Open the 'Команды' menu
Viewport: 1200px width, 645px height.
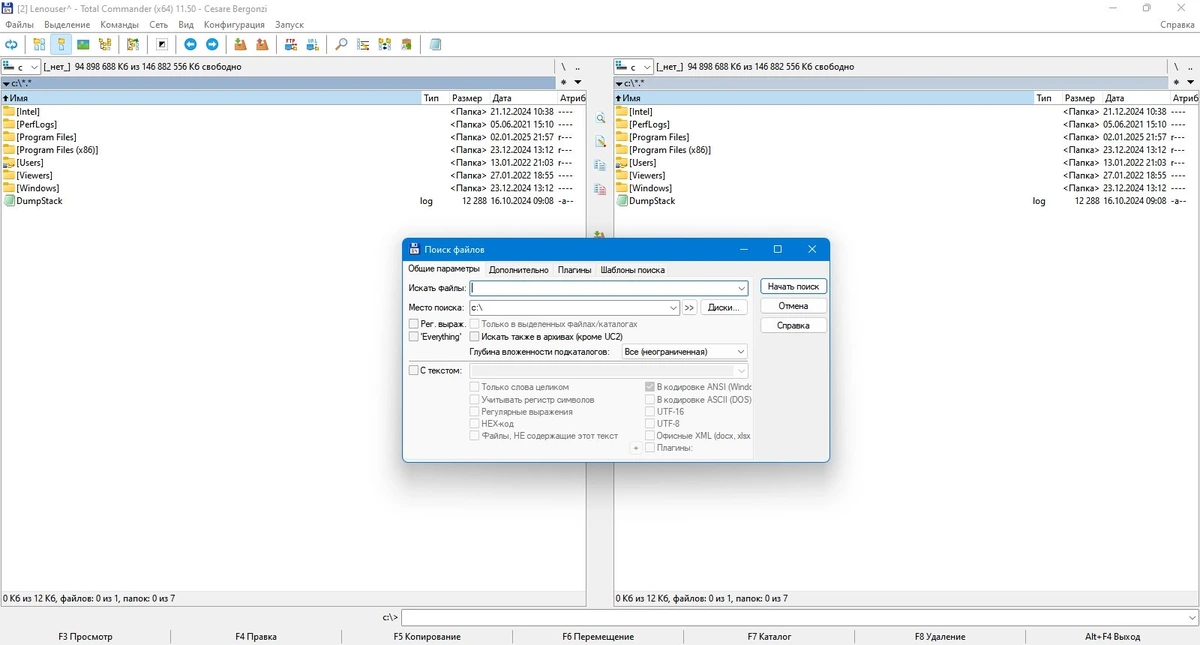click(120, 24)
